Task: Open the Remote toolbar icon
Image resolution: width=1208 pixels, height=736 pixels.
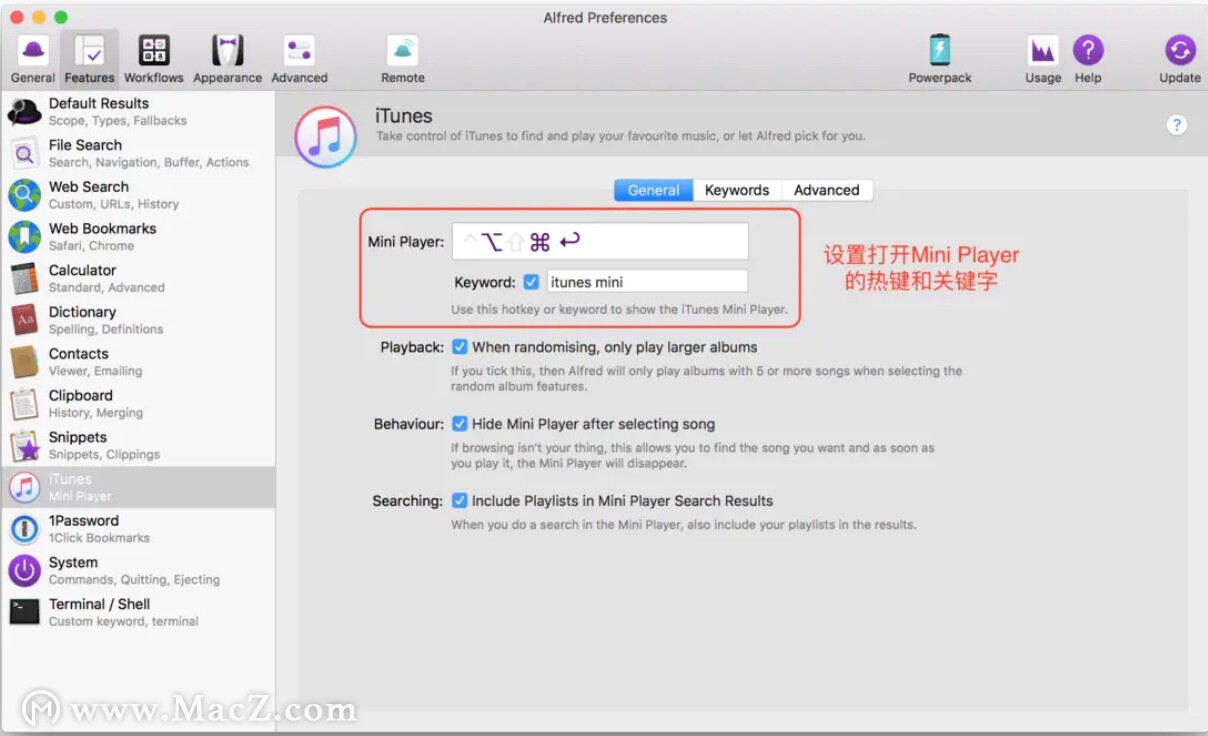Action: tap(403, 50)
